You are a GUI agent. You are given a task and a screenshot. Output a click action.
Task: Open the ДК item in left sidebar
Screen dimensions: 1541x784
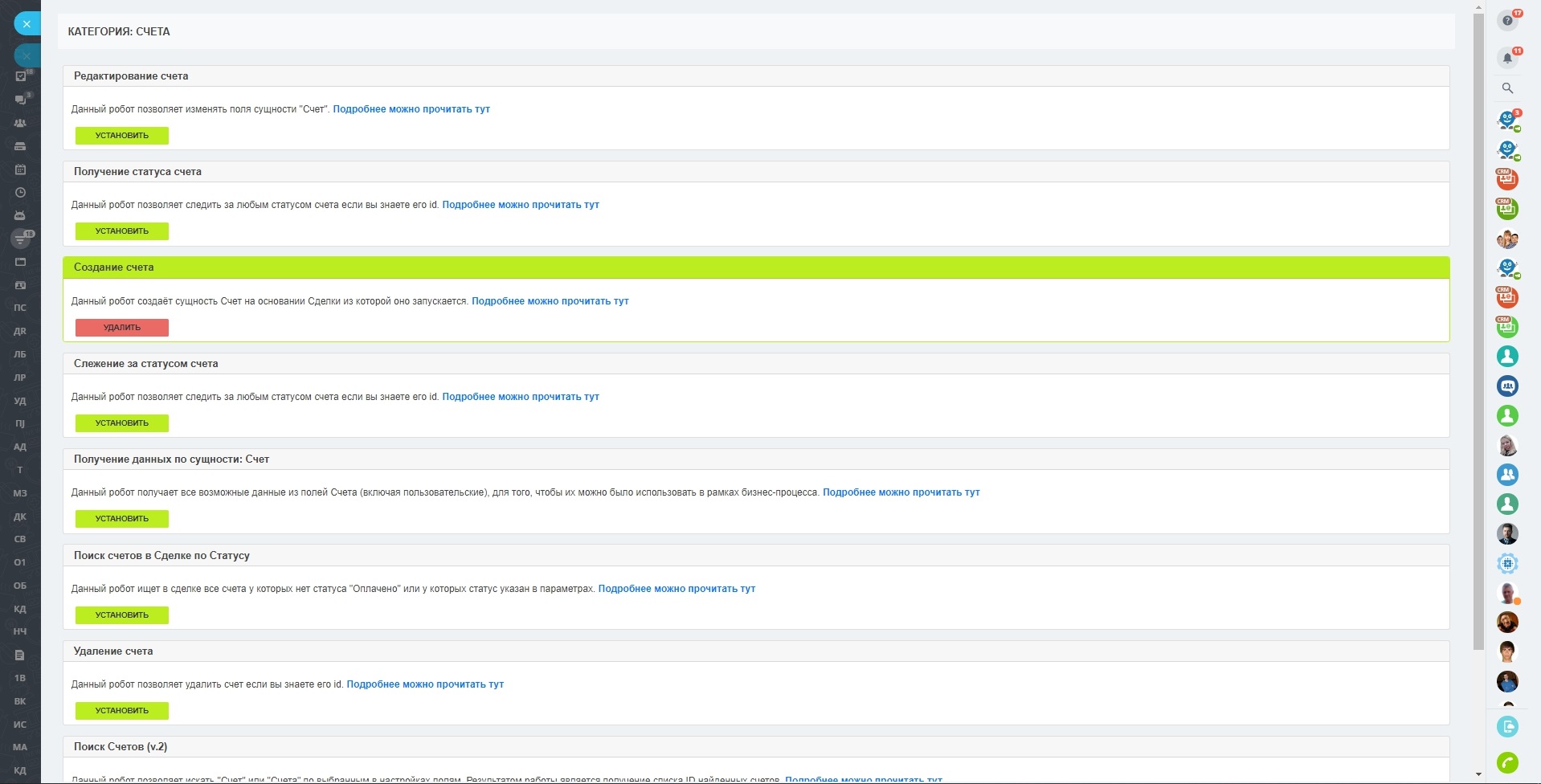pos(20,517)
